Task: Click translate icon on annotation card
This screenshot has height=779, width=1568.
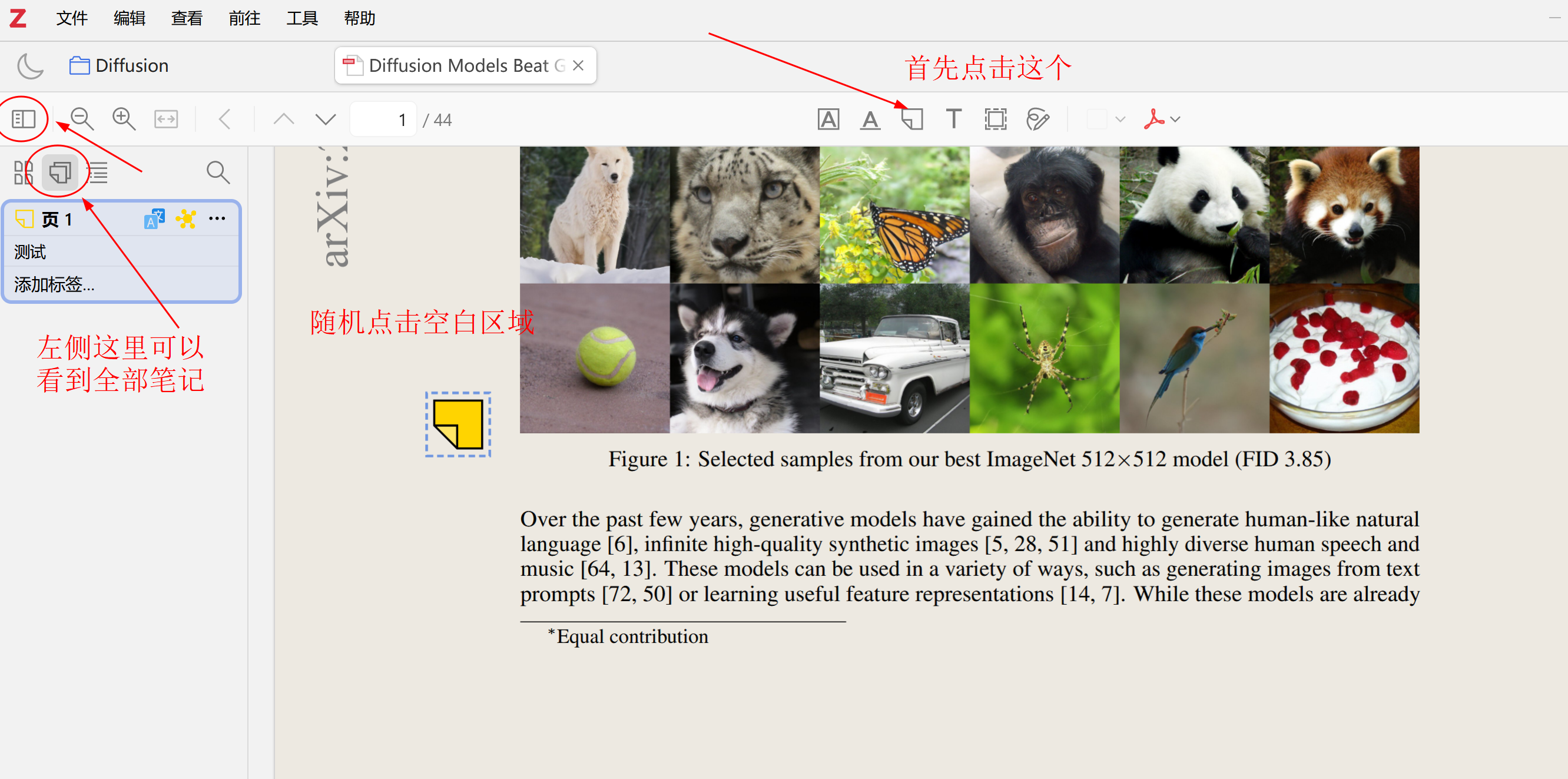Action: pos(155,218)
